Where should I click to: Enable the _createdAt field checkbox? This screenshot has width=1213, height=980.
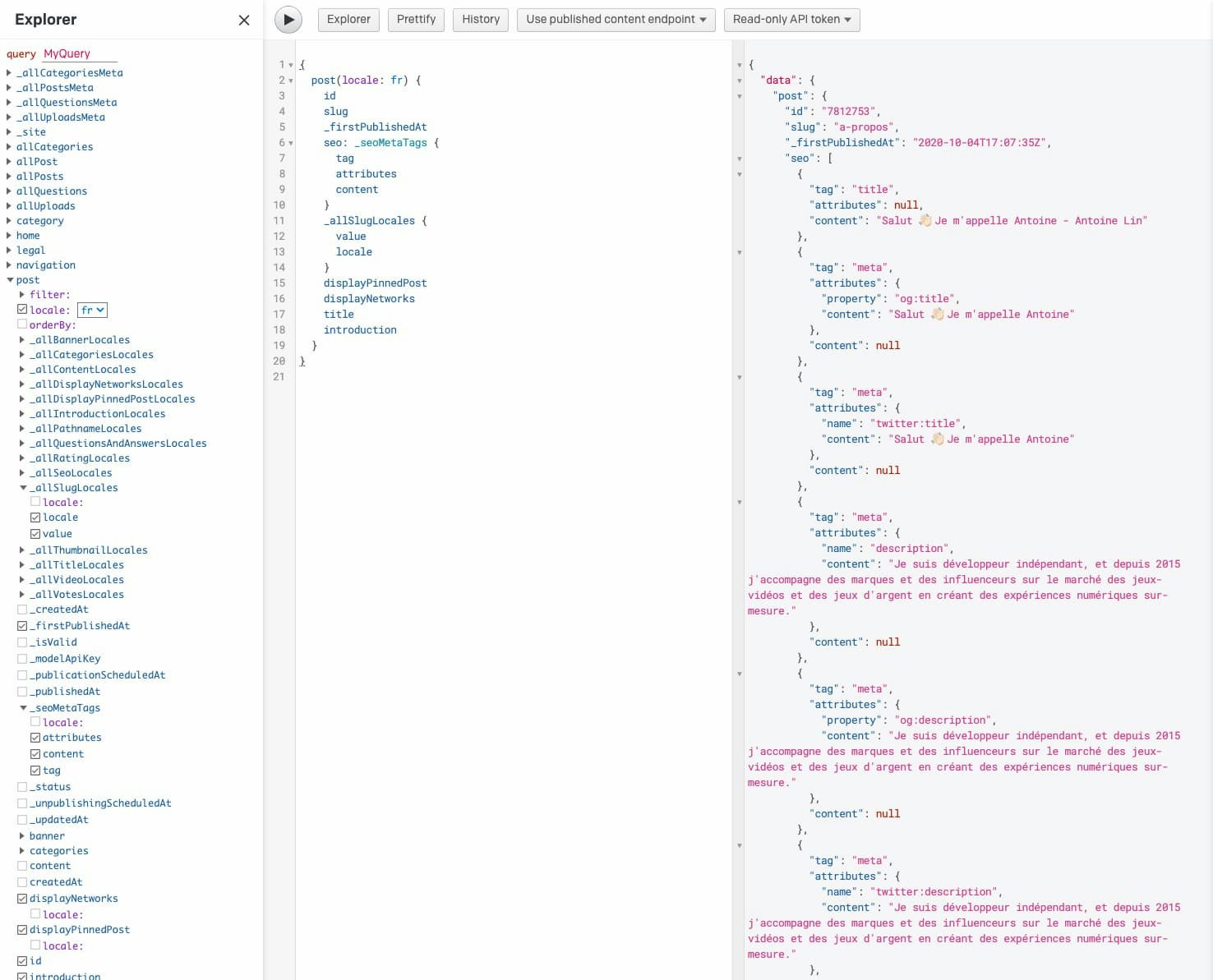pyautogui.click(x=22, y=610)
